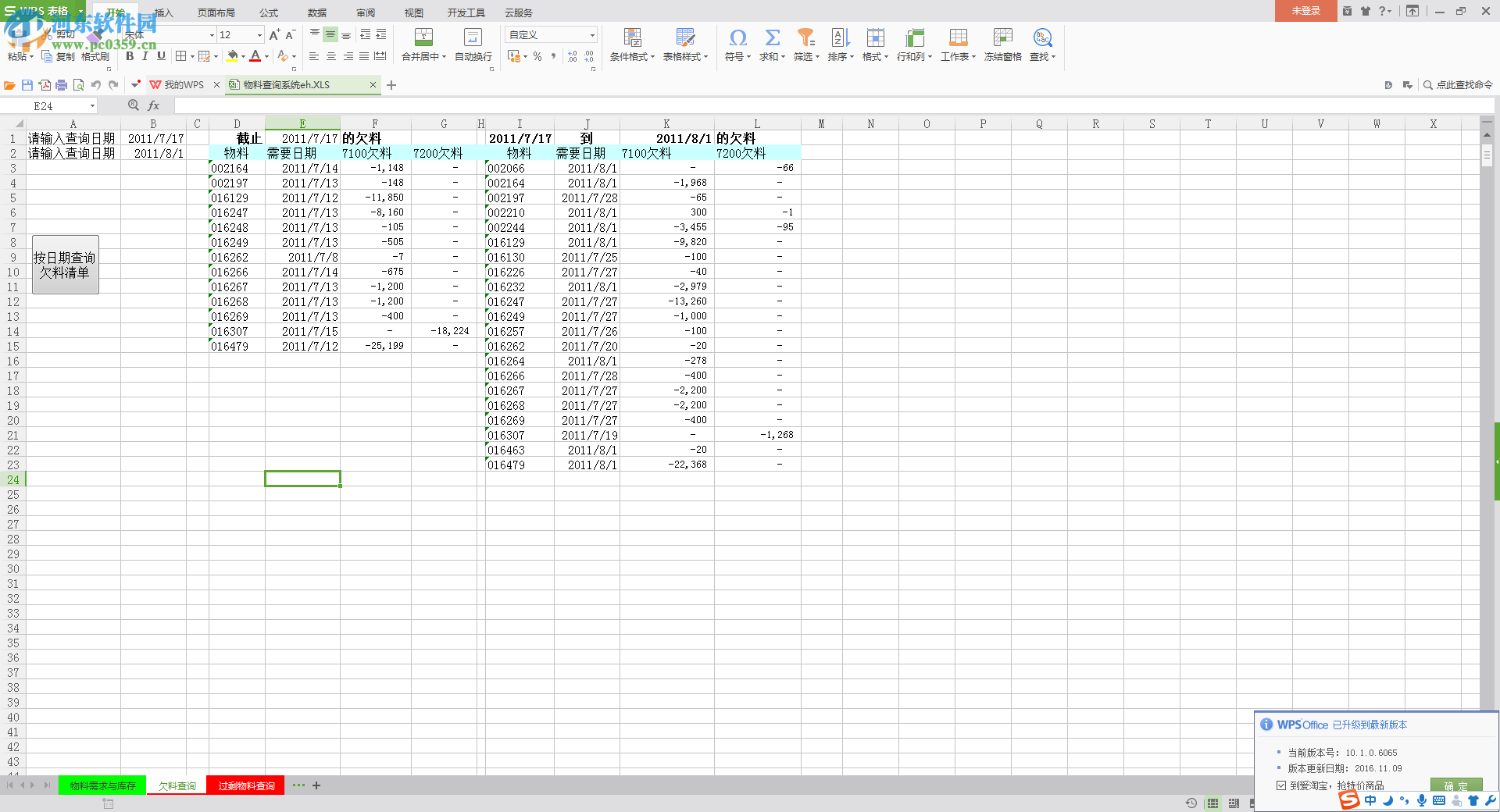Click the auto wrap text icon

tap(473, 37)
